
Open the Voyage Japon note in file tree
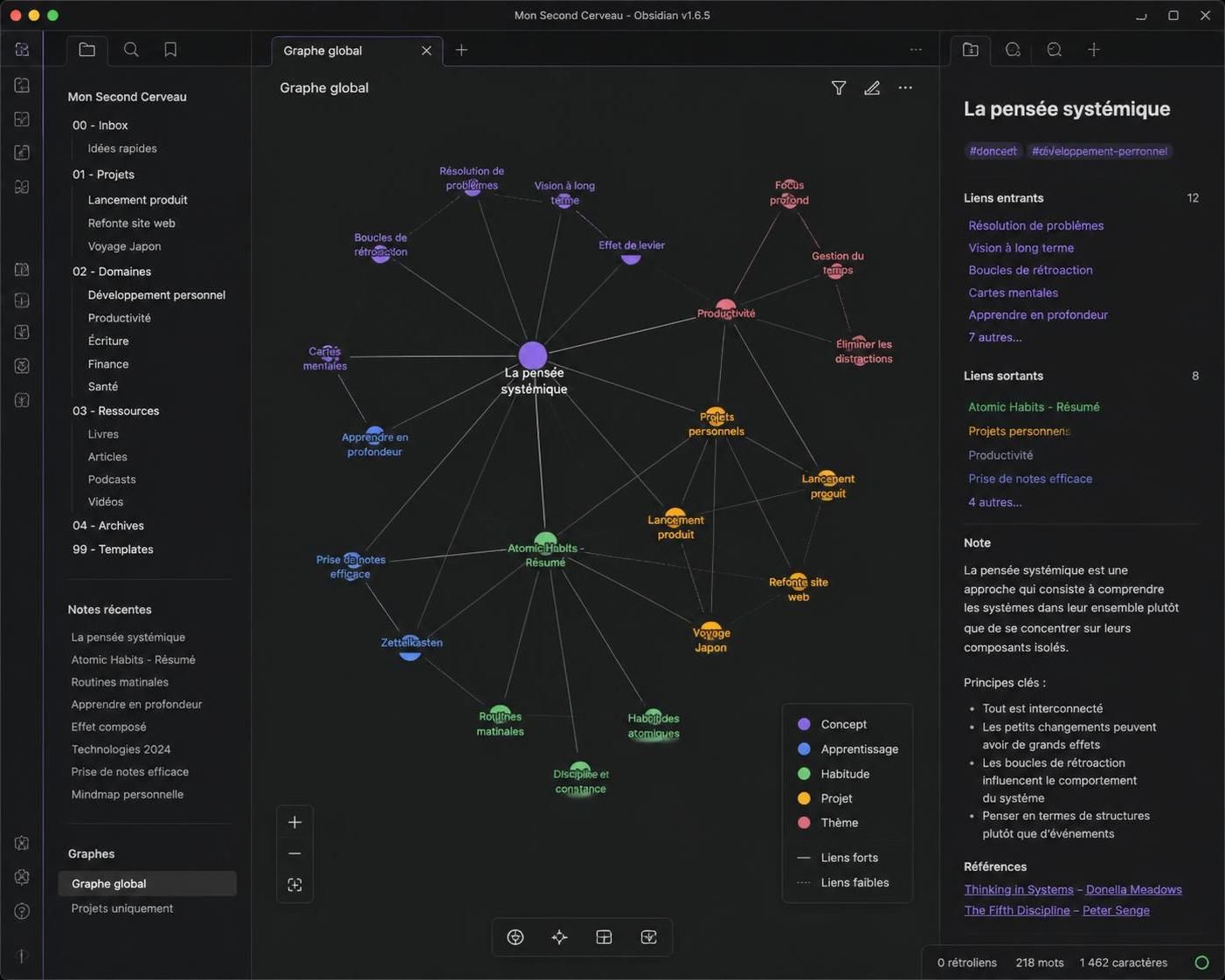pos(124,246)
